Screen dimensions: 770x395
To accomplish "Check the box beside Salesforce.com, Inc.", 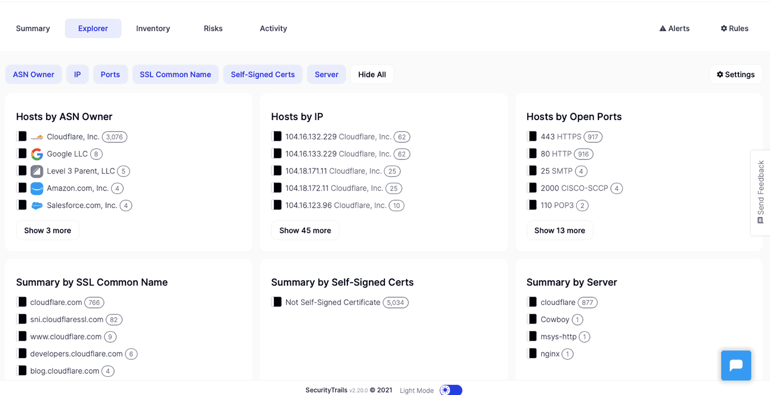I will (22, 205).
